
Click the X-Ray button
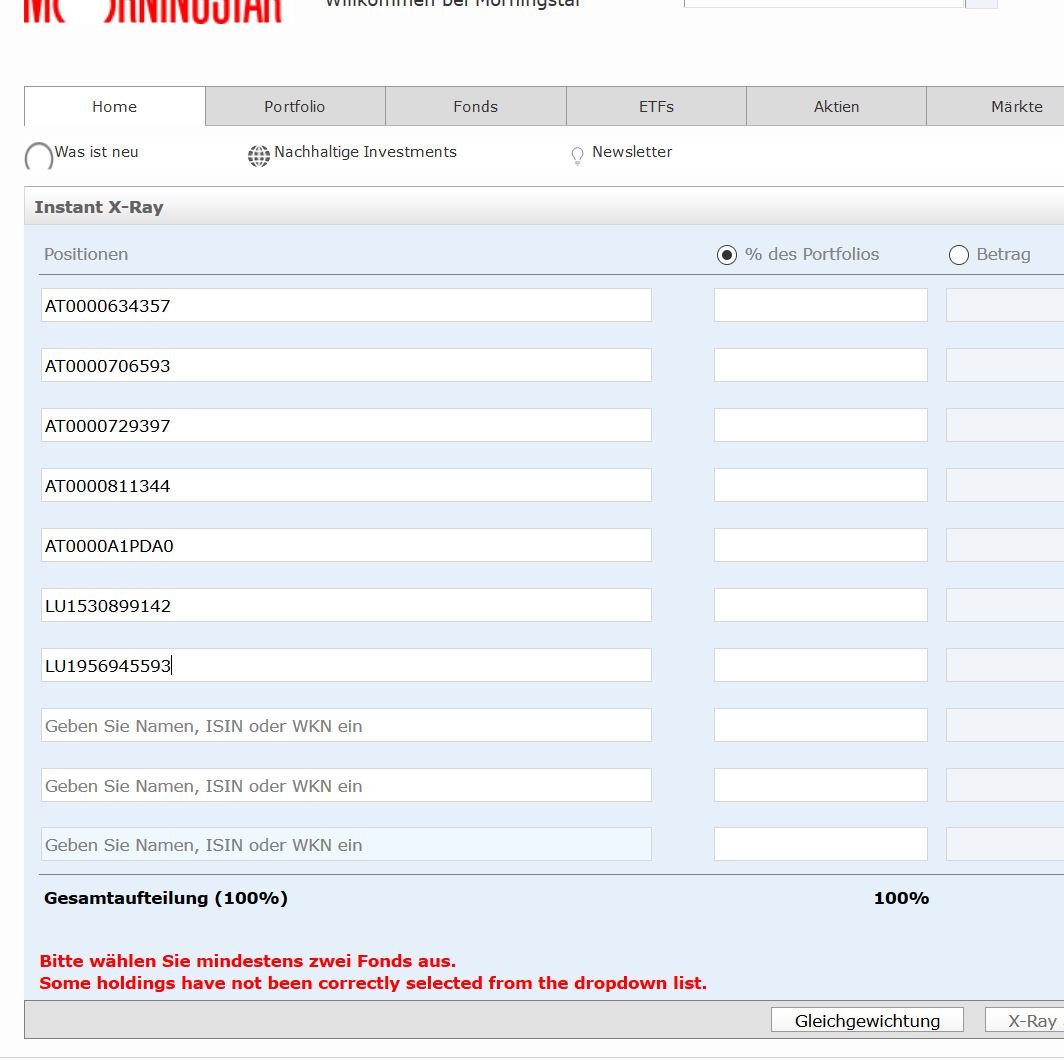tap(1025, 1020)
